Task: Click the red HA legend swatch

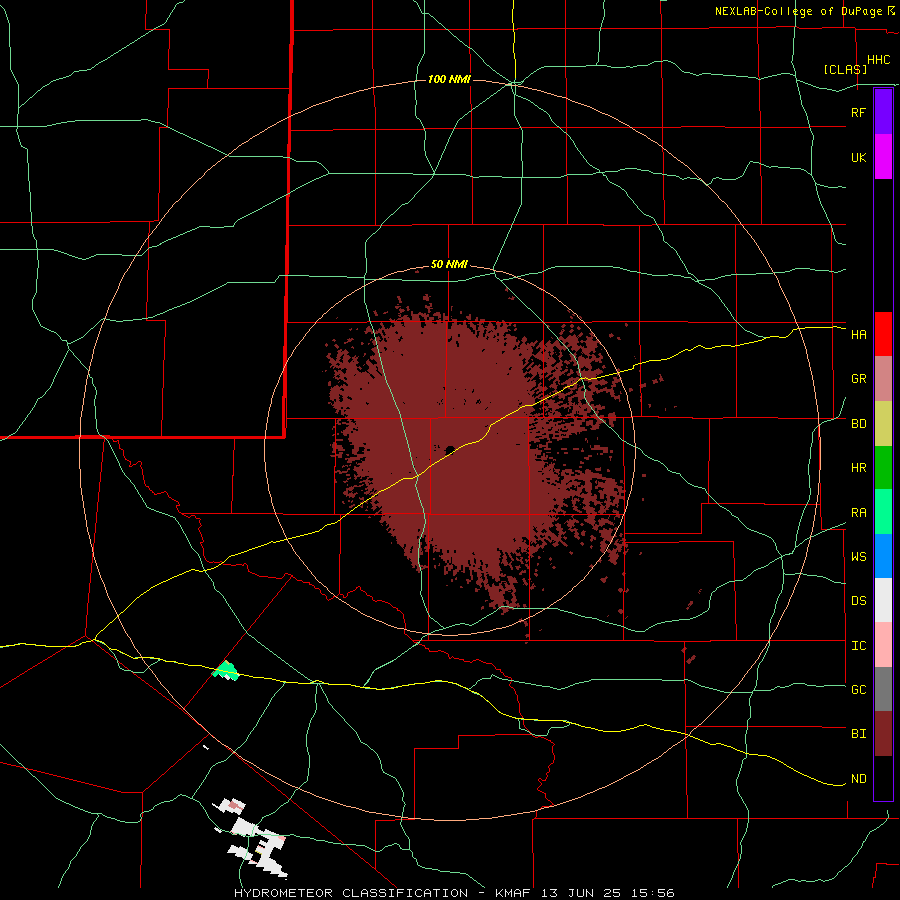Action: click(x=883, y=334)
